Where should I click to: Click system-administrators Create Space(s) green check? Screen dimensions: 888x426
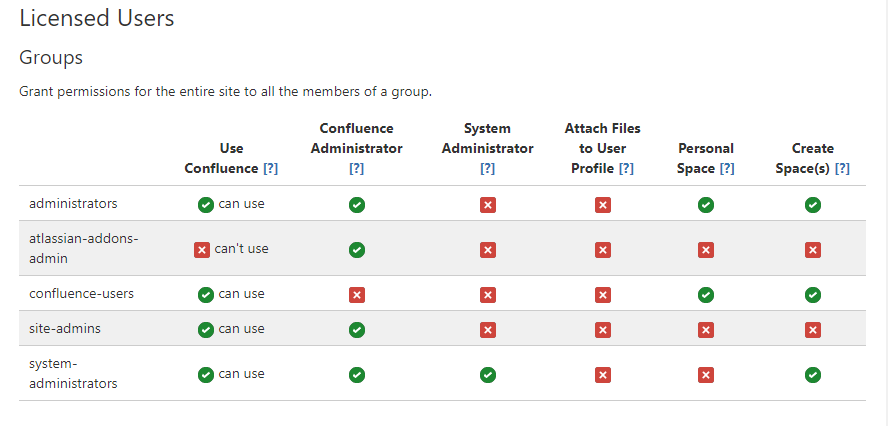pos(813,375)
